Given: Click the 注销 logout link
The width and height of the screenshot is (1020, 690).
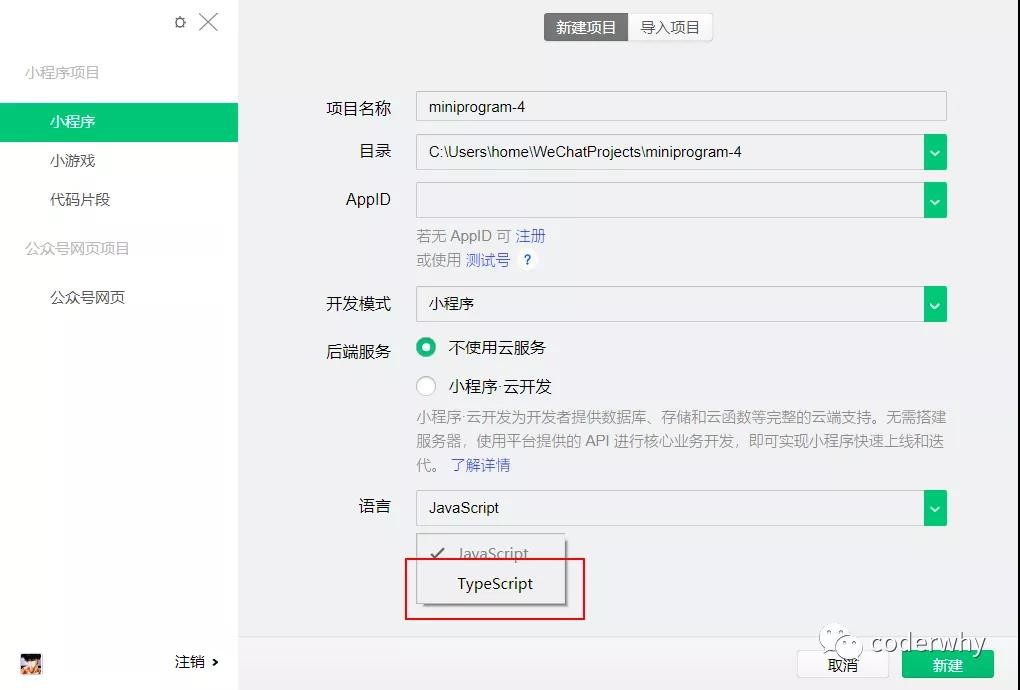Looking at the screenshot, I should (x=196, y=662).
